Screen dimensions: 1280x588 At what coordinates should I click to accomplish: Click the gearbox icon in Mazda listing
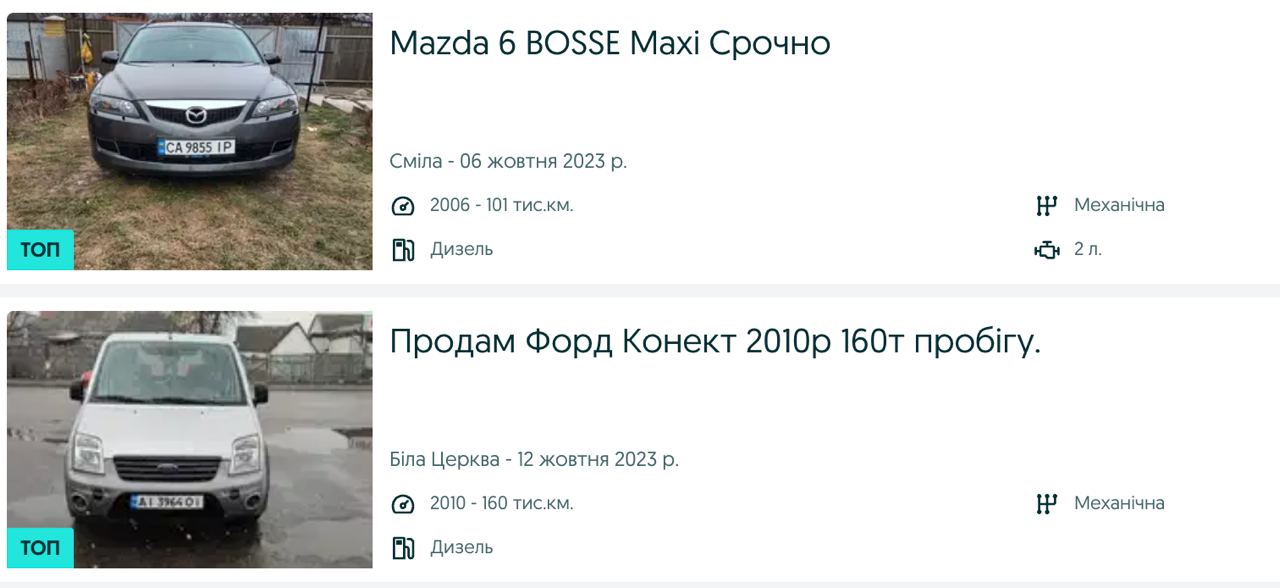1046,206
